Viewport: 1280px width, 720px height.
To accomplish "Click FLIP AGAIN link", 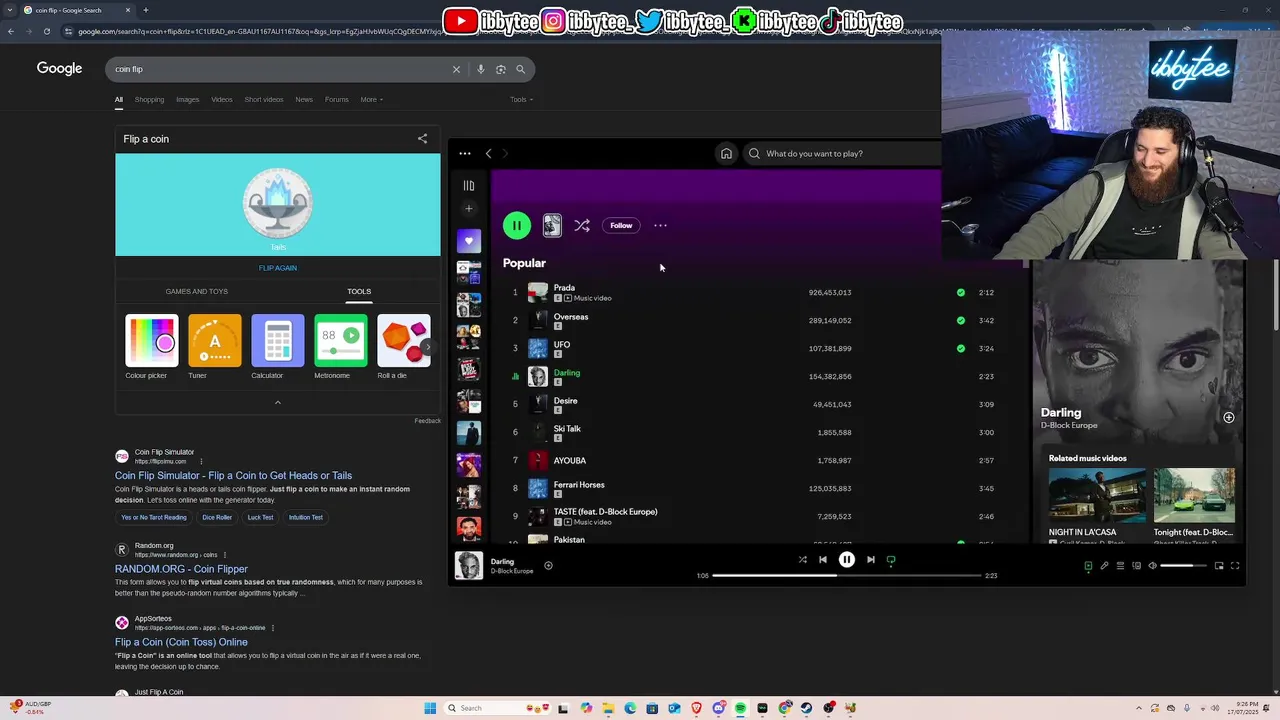I will point(278,268).
